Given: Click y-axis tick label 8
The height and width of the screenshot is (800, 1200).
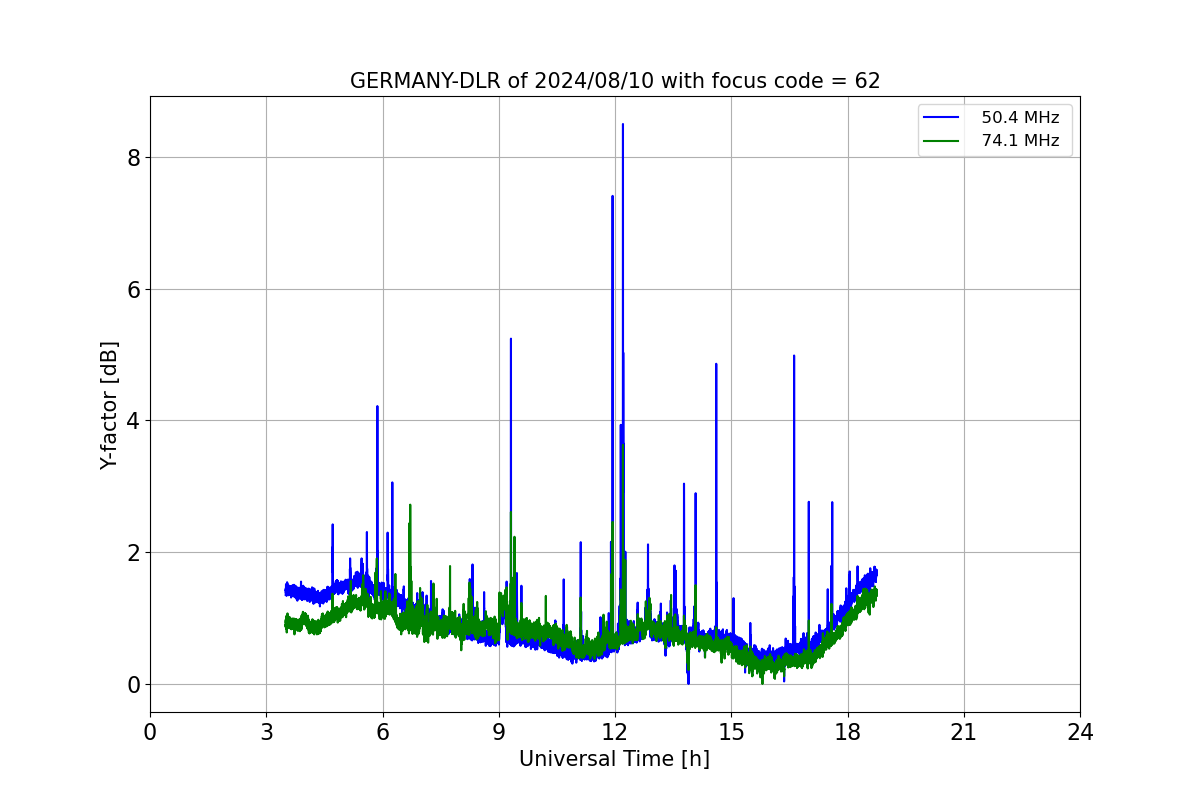Looking at the screenshot, I should click(134, 158).
